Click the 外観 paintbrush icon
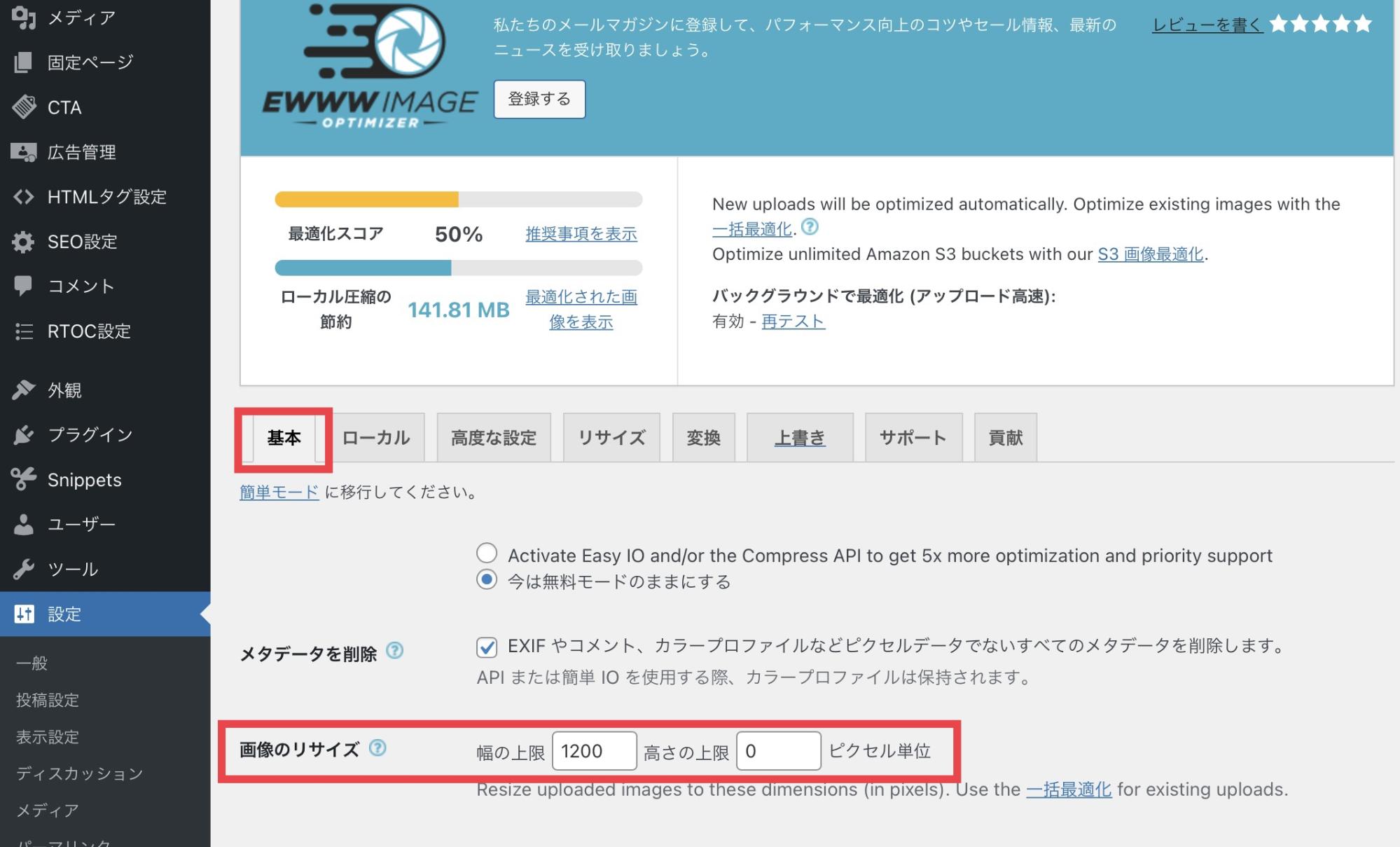The height and width of the screenshot is (847, 1400). coord(24,390)
